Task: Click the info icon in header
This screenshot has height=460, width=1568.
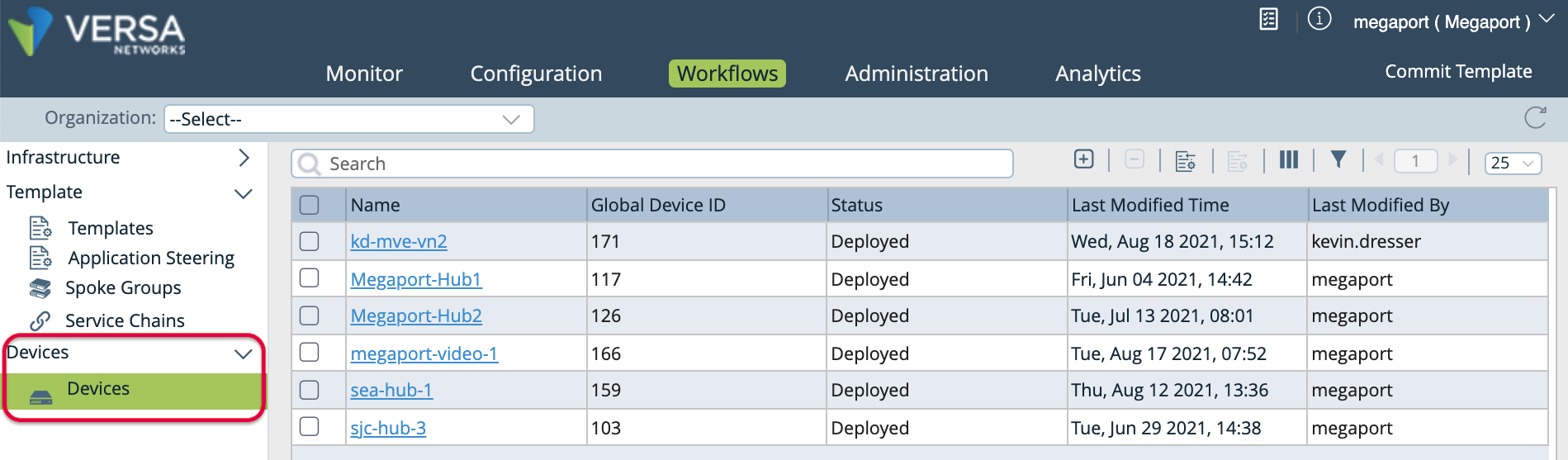Action: pos(1319,19)
